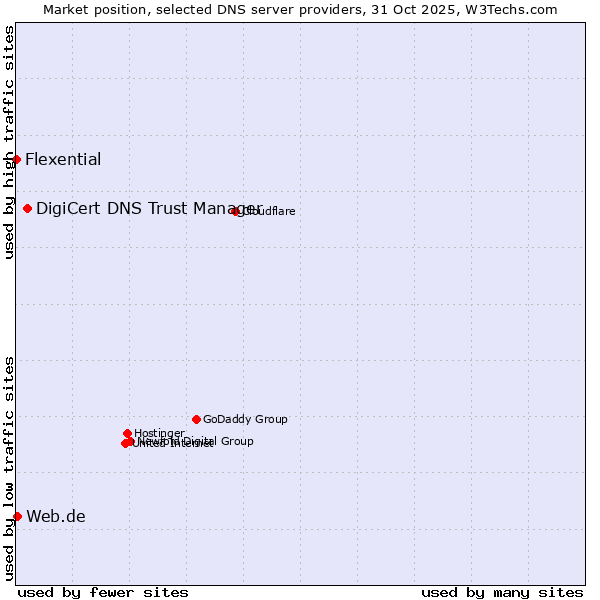Click the GoDaddy Group label
The height and width of the screenshot is (600, 600).
pos(245,420)
